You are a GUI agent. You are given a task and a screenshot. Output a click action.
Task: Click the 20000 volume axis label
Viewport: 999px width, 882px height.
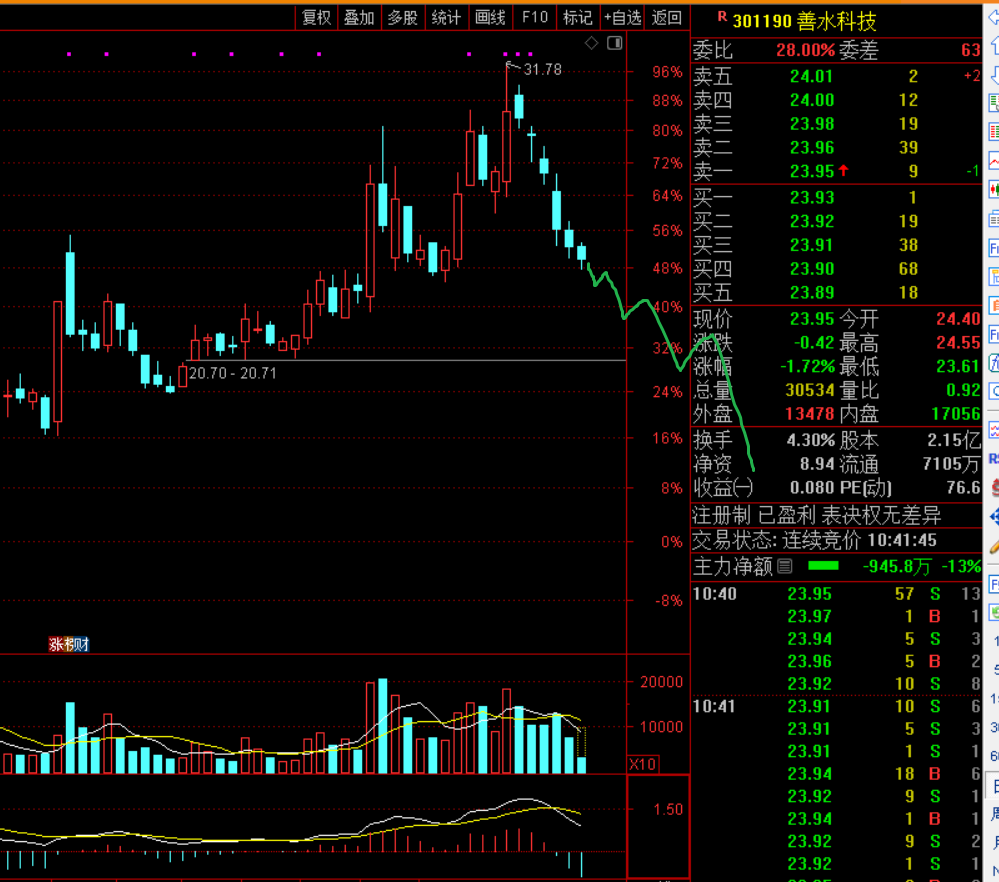(x=661, y=682)
